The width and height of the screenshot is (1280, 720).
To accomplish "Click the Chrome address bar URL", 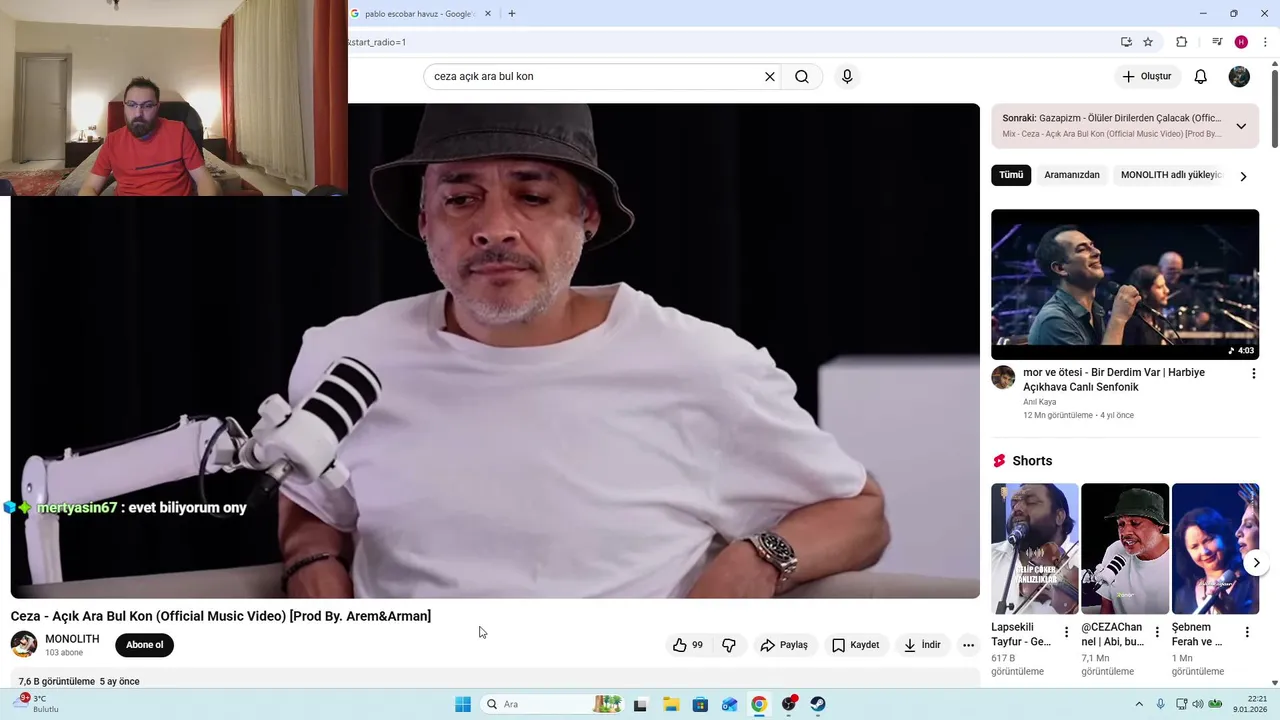I will click(x=376, y=42).
